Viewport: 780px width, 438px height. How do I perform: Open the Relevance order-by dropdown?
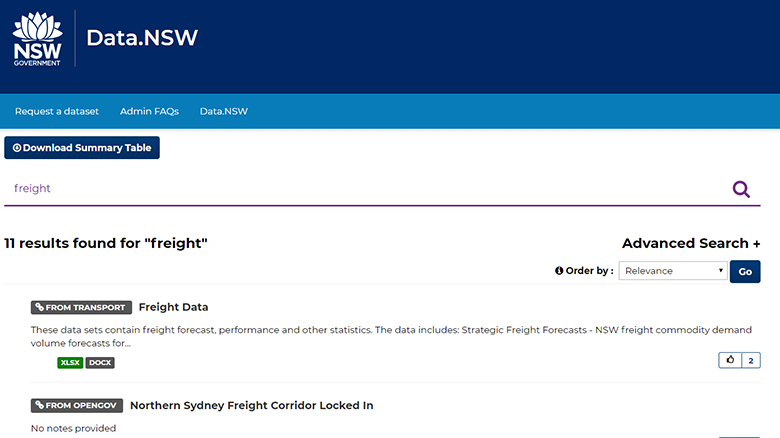(x=673, y=271)
